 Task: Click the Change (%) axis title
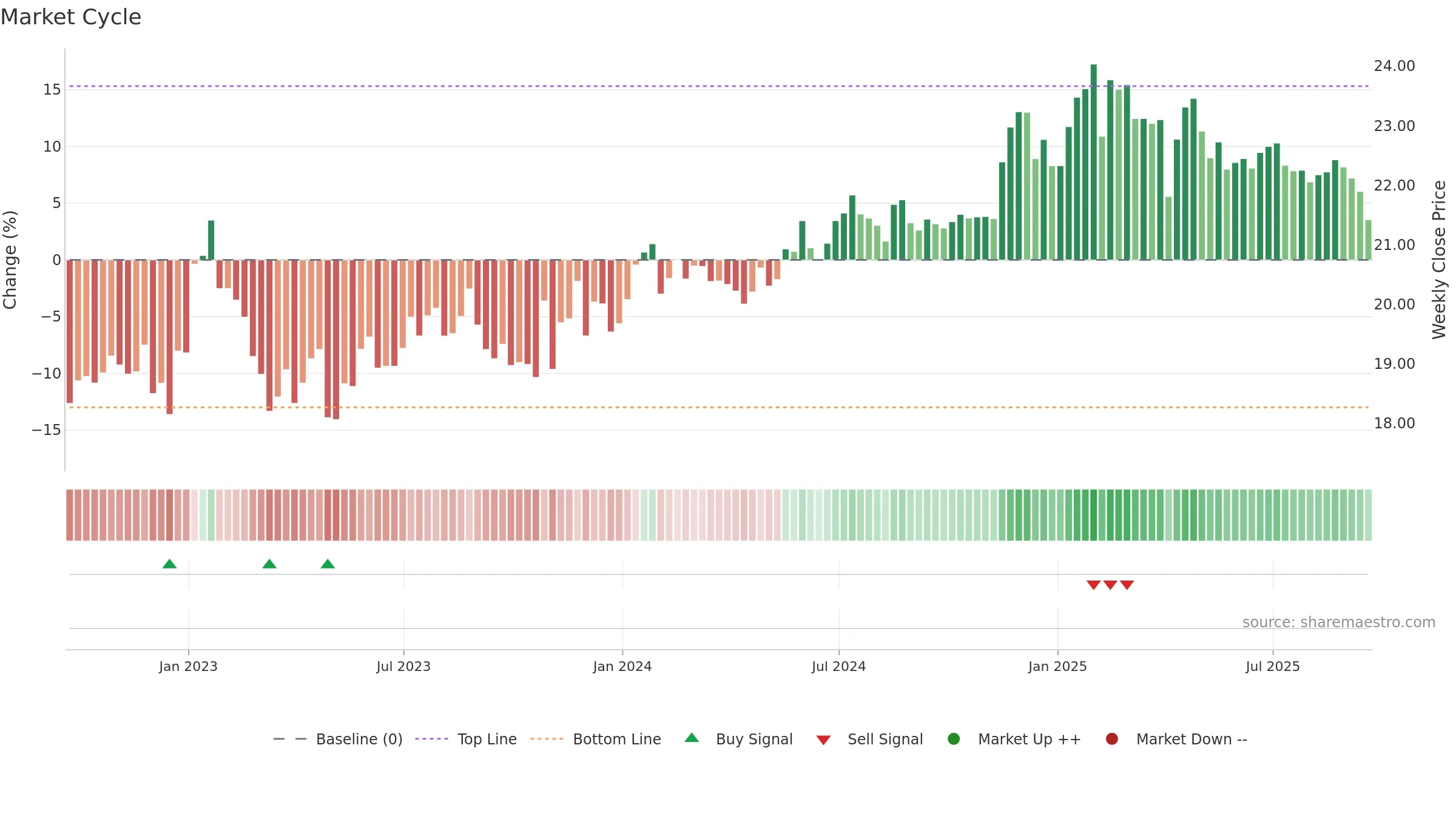click(10, 260)
